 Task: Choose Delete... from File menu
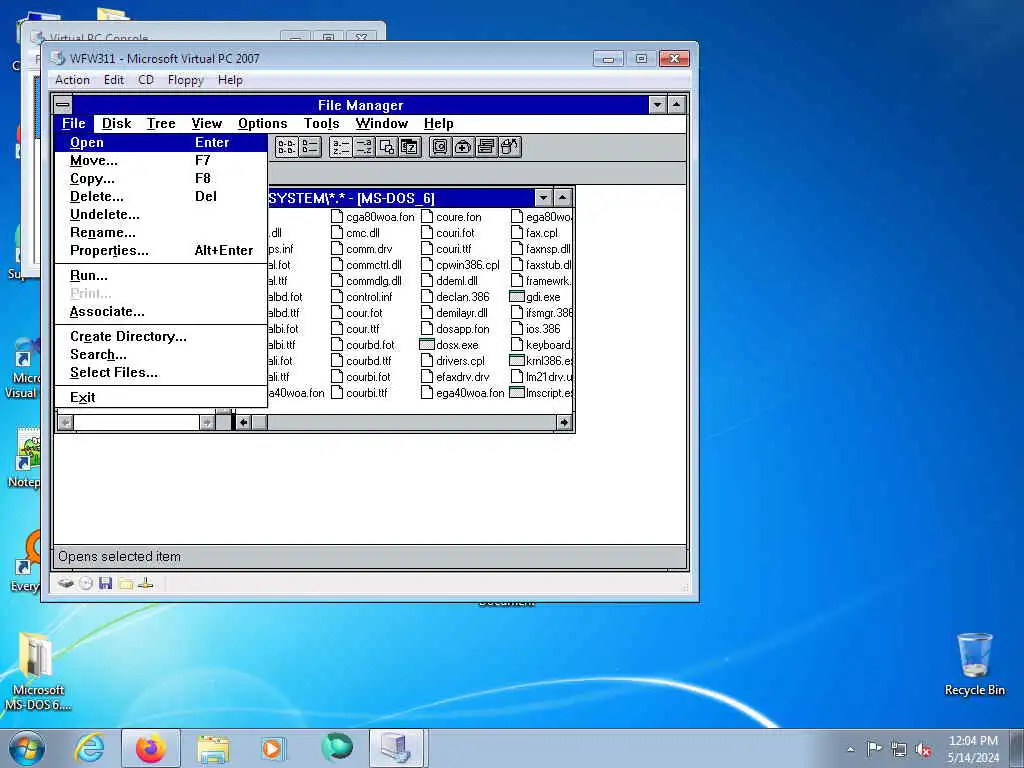pos(161,197)
